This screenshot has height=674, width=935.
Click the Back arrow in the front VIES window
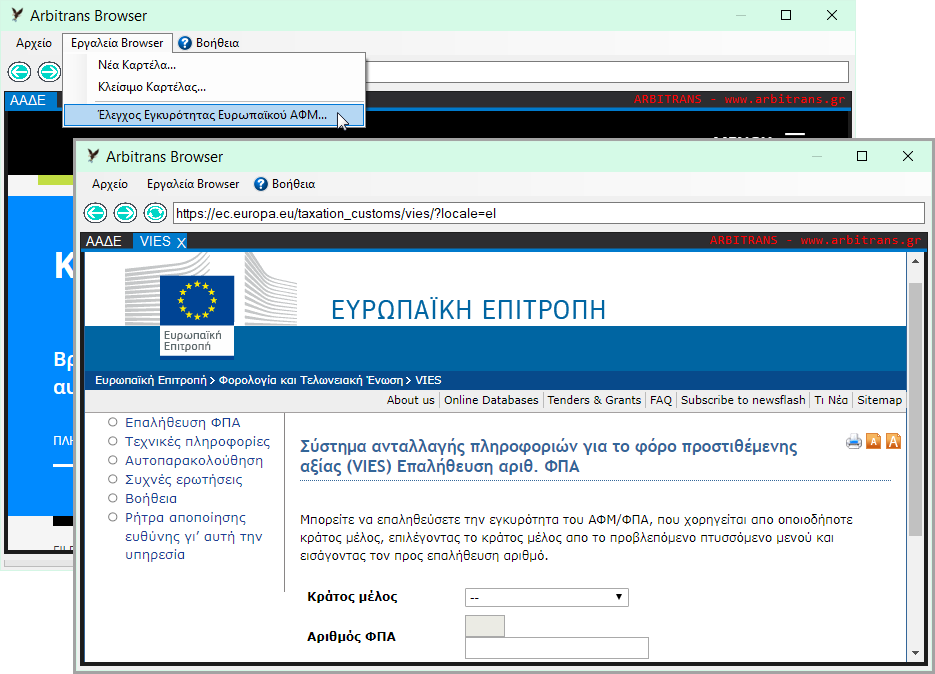coord(95,213)
